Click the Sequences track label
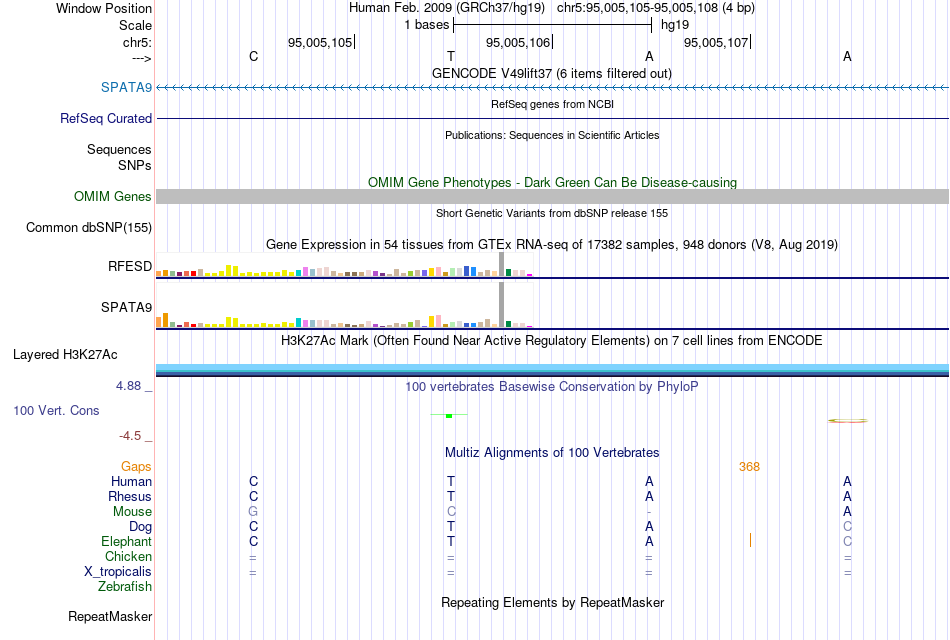Image resolution: width=950 pixels, height=640 pixels. point(119,149)
